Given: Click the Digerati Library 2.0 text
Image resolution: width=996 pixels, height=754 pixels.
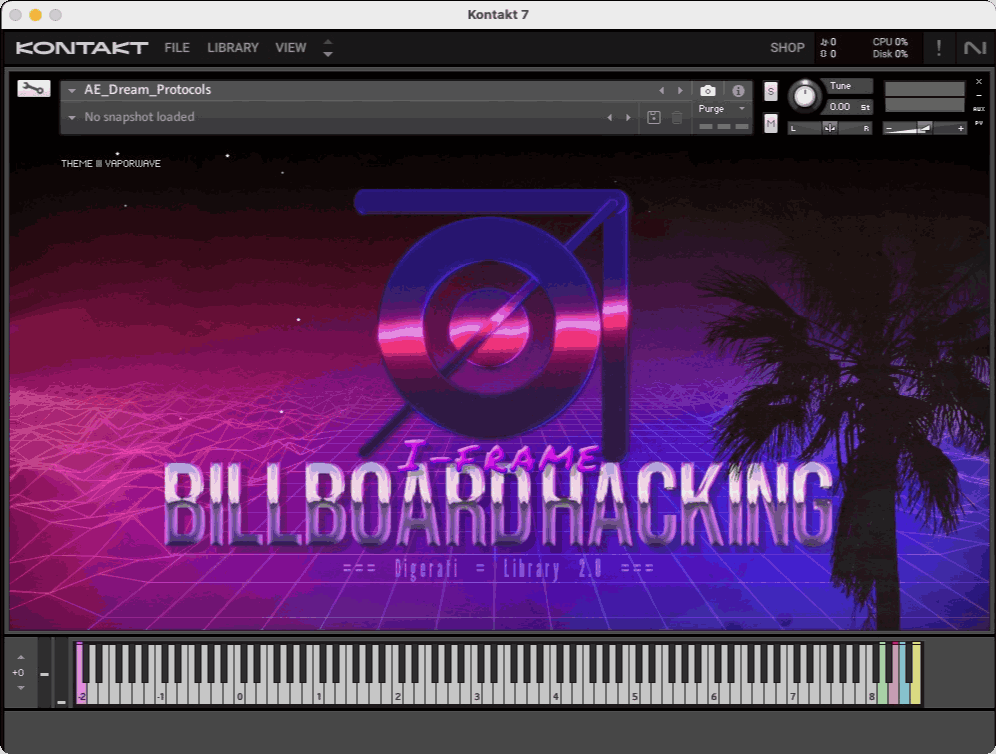Looking at the screenshot, I should coord(498,568).
